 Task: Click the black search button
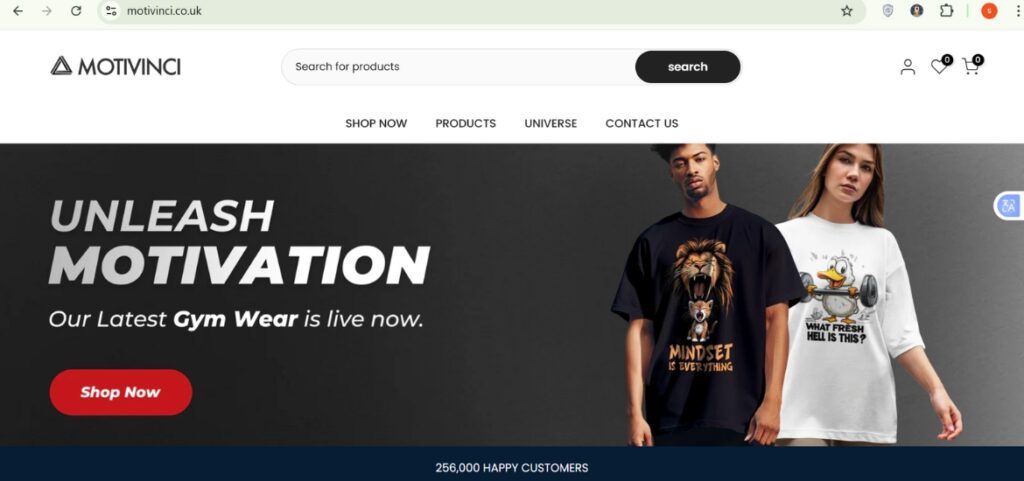pos(688,67)
